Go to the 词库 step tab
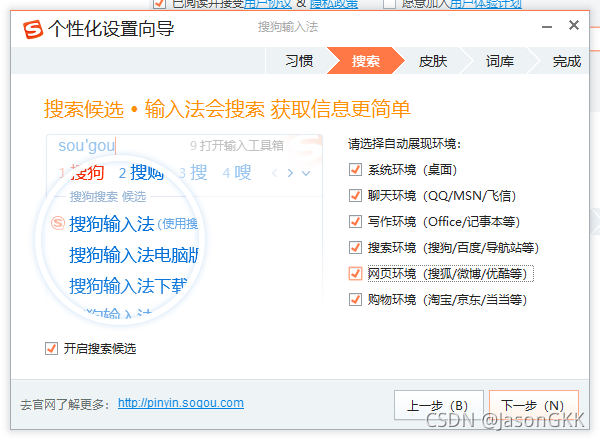This screenshot has width=600, height=440. (500, 61)
